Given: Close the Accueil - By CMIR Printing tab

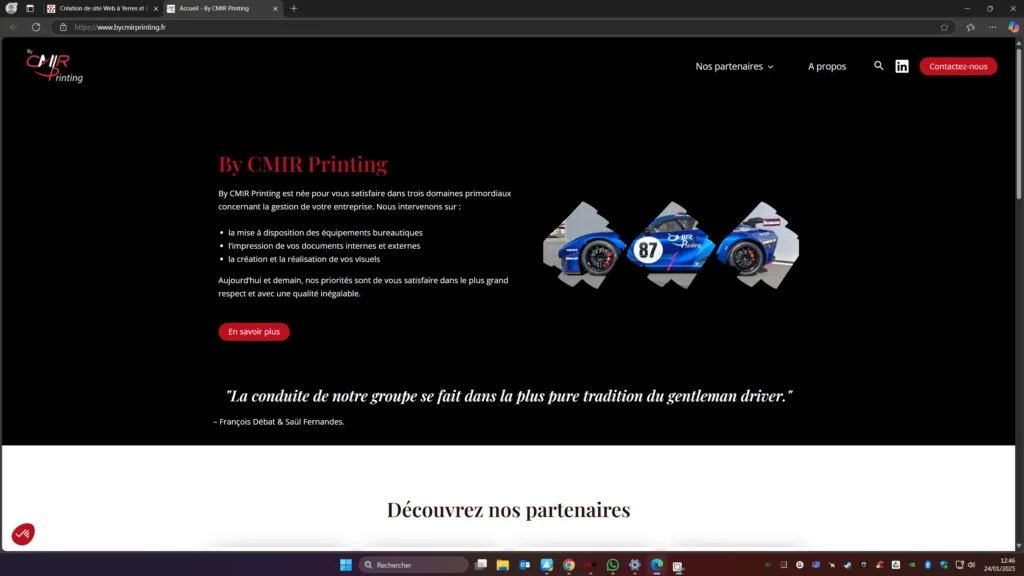Looking at the screenshot, I should pos(275,8).
